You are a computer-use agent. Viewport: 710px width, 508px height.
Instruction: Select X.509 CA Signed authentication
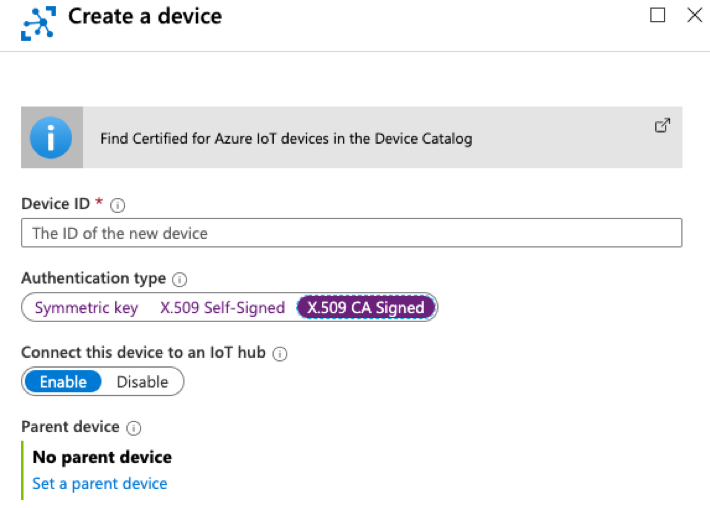coord(366,308)
